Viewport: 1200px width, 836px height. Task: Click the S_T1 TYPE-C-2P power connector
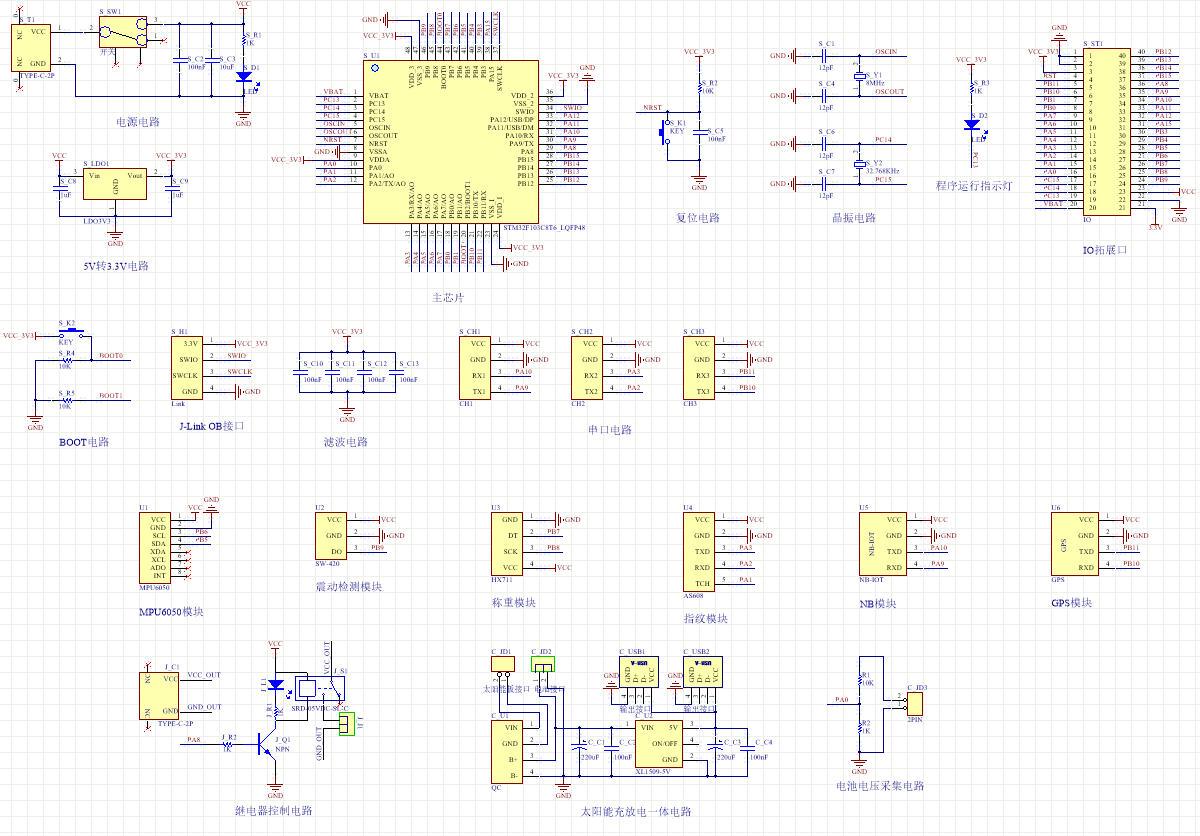[33, 46]
